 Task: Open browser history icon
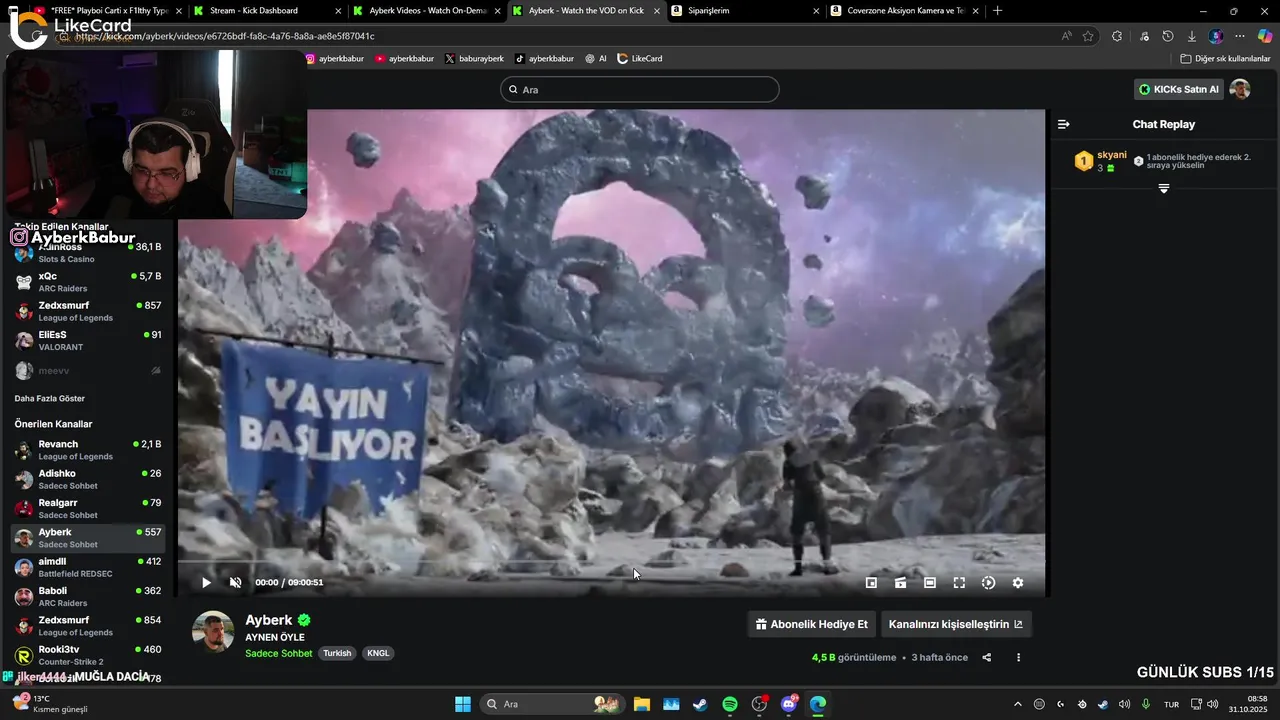[1167, 36]
